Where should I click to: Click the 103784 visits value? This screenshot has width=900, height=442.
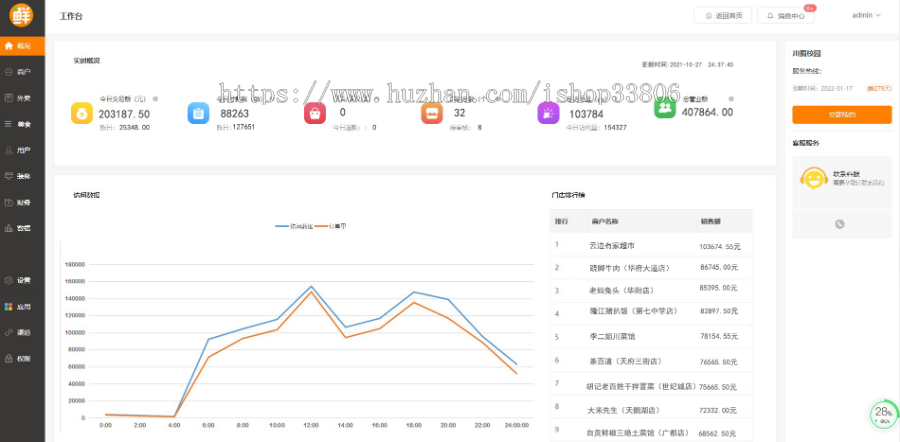pyautogui.click(x=586, y=114)
